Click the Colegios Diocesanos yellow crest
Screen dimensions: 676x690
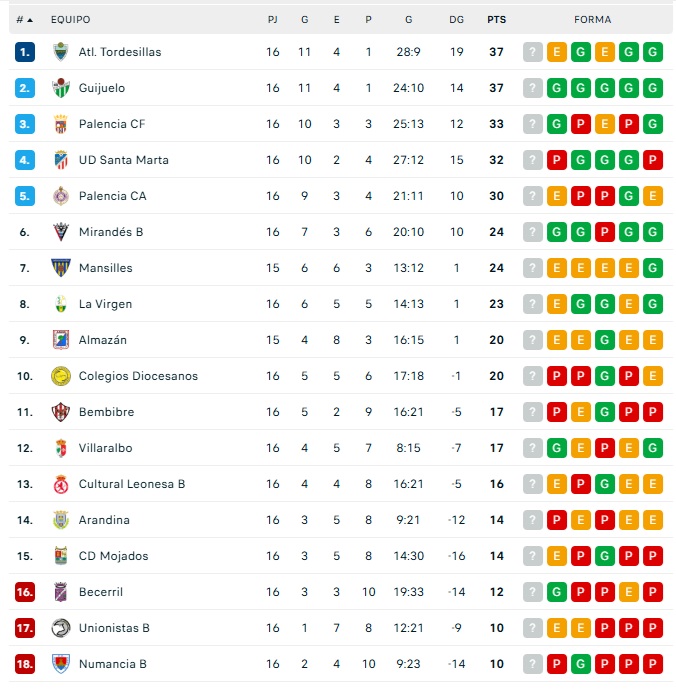click(61, 376)
